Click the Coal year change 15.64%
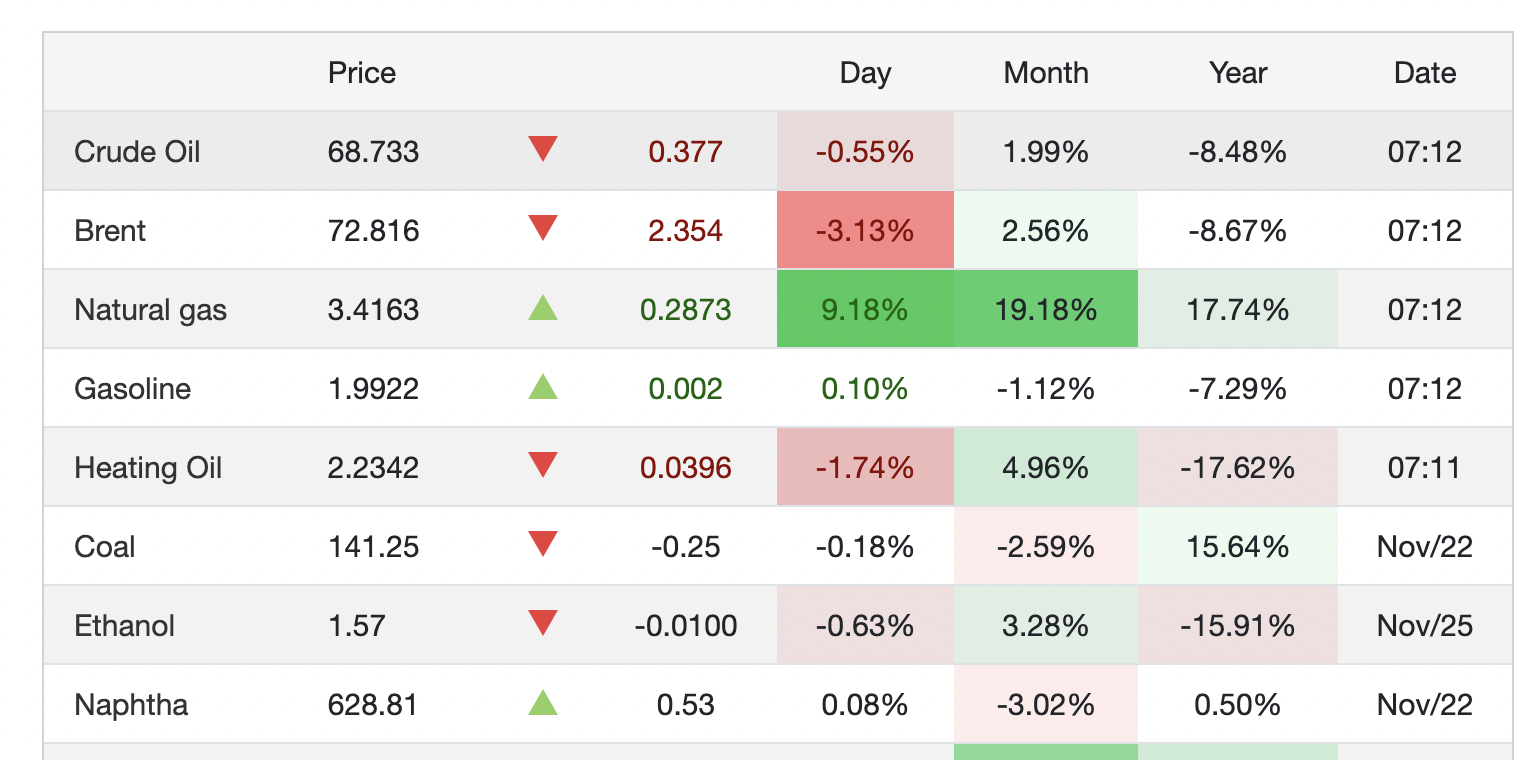This screenshot has width=1520, height=760. (1238, 547)
